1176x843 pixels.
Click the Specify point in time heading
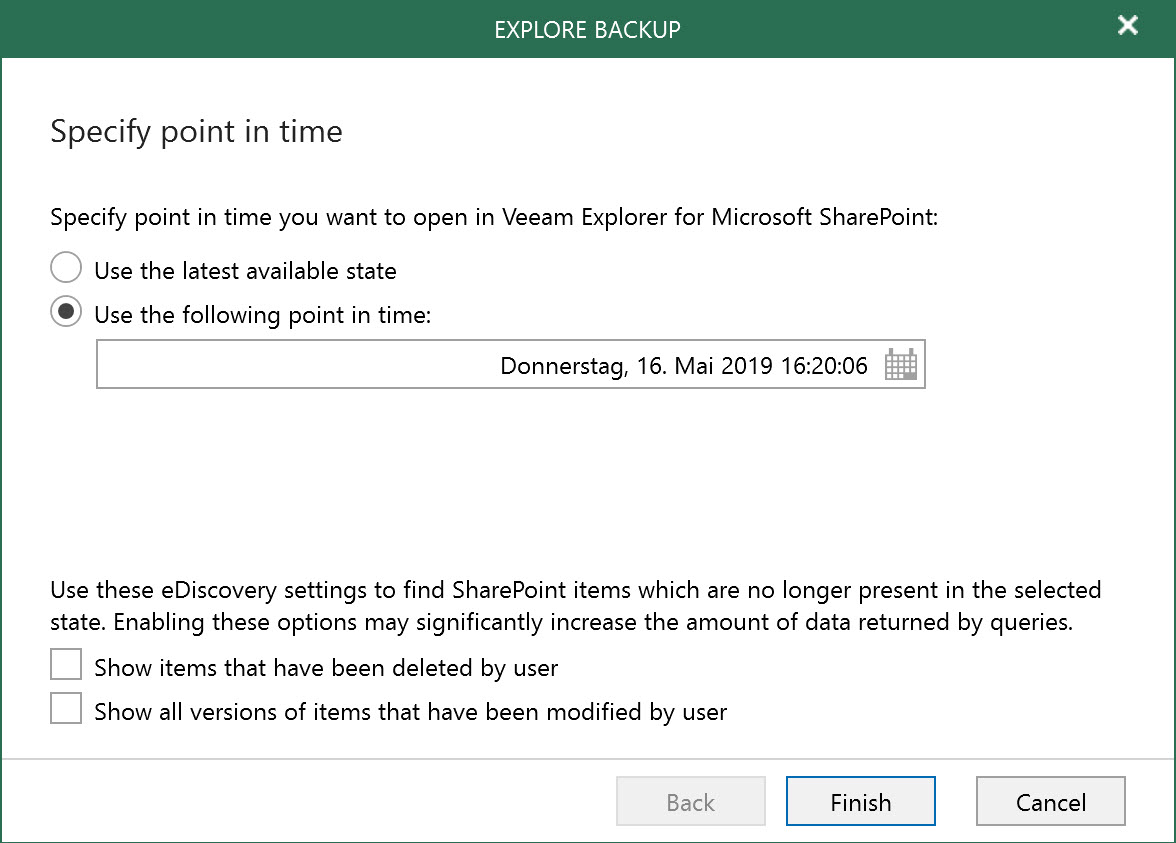click(196, 132)
